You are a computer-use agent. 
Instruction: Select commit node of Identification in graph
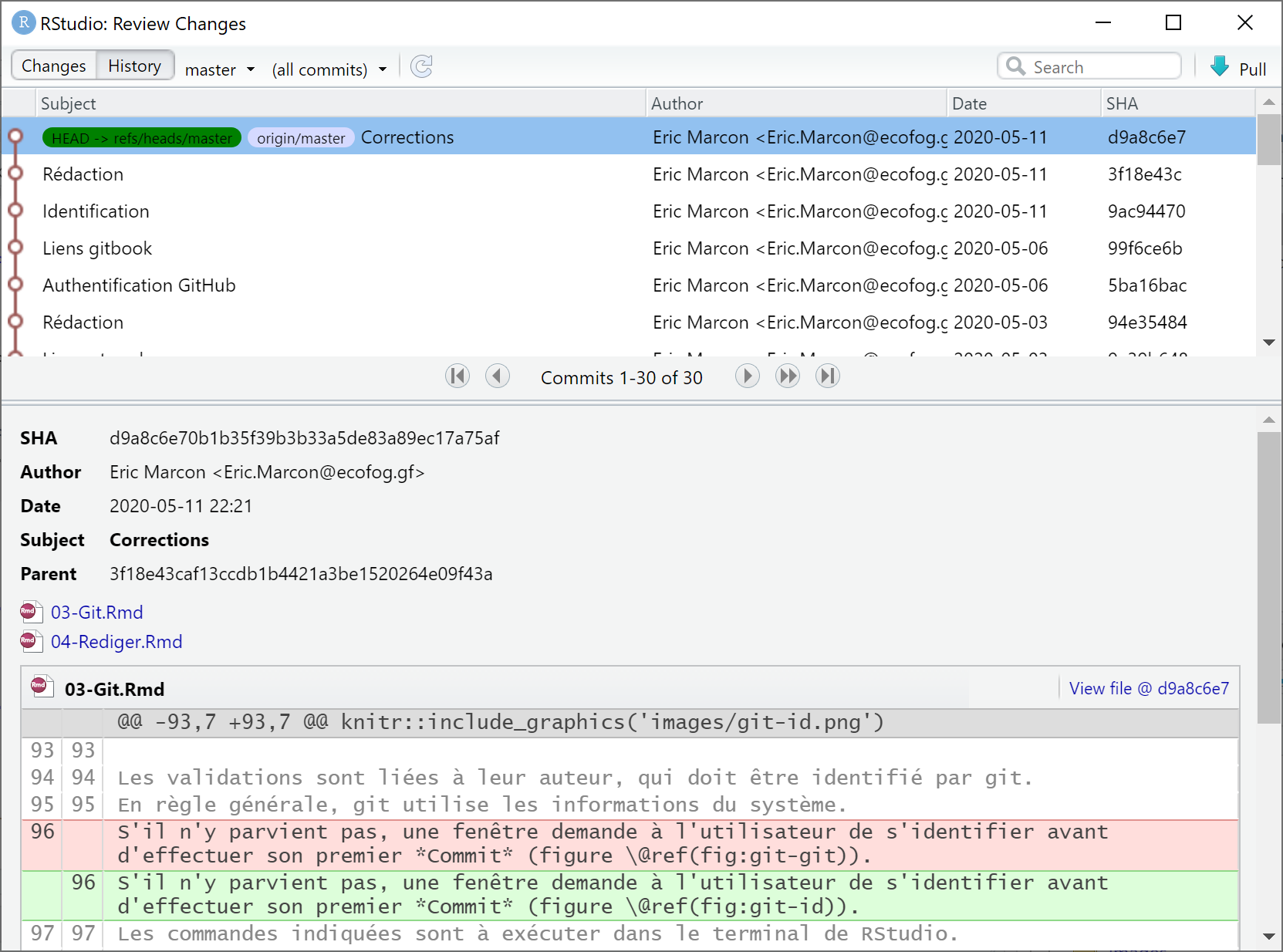pos(15,211)
